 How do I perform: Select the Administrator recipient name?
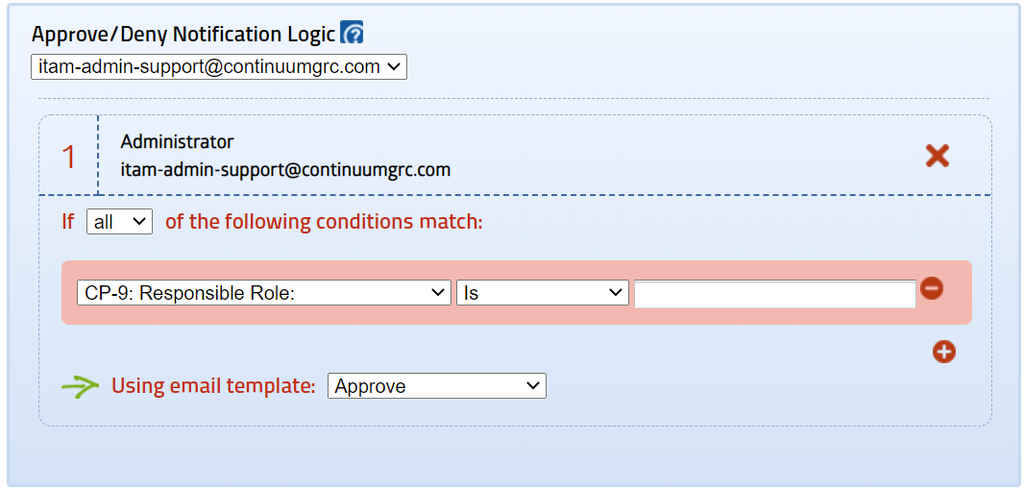pos(177,141)
